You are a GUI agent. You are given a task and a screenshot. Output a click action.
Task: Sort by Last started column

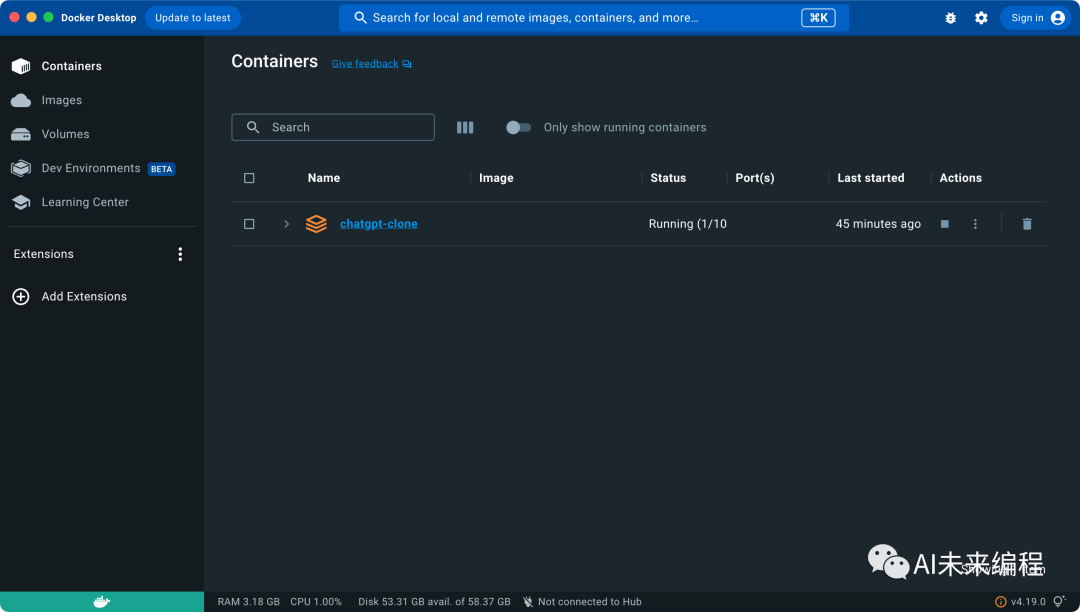pyautogui.click(x=871, y=178)
